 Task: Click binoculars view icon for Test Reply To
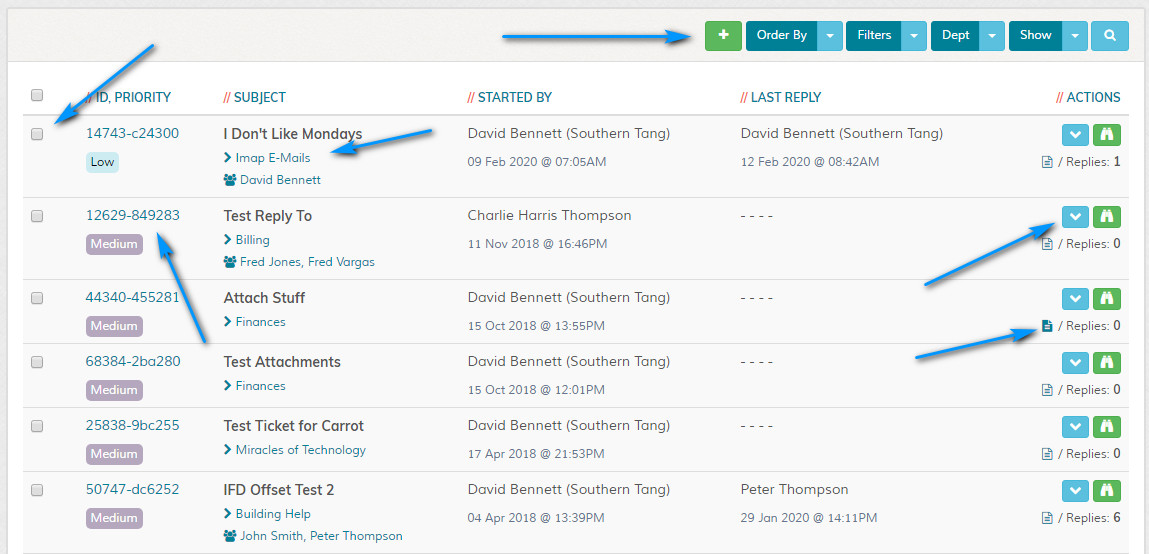tap(1106, 216)
